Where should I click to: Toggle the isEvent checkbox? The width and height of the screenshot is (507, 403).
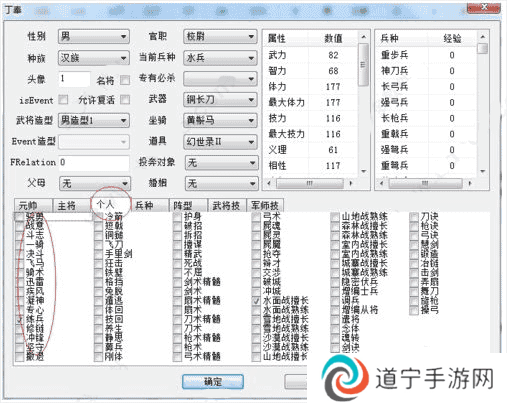(x=63, y=99)
